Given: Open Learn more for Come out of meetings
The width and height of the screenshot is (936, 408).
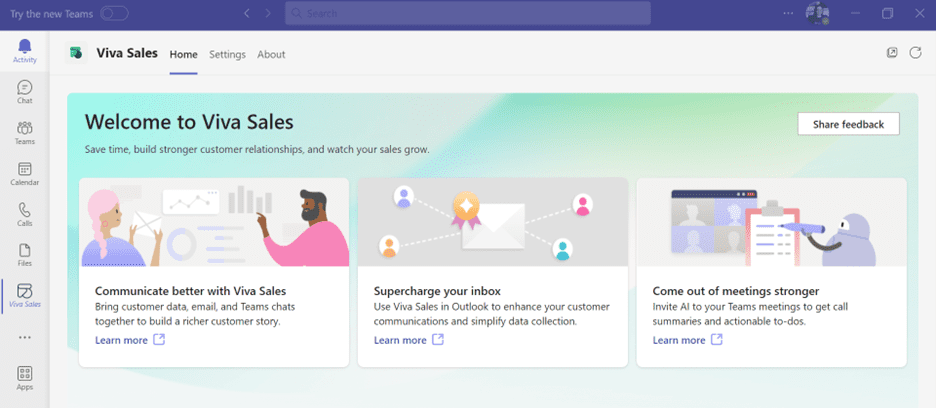Looking at the screenshot, I should pyautogui.click(x=679, y=340).
